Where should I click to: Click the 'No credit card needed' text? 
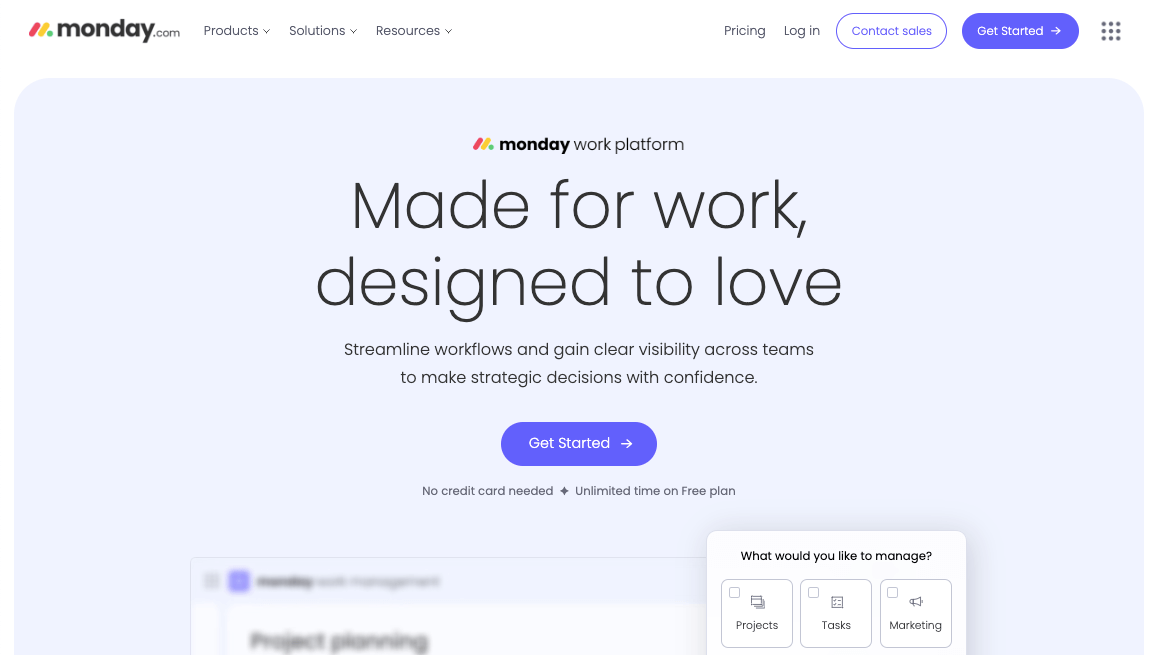[x=487, y=491]
